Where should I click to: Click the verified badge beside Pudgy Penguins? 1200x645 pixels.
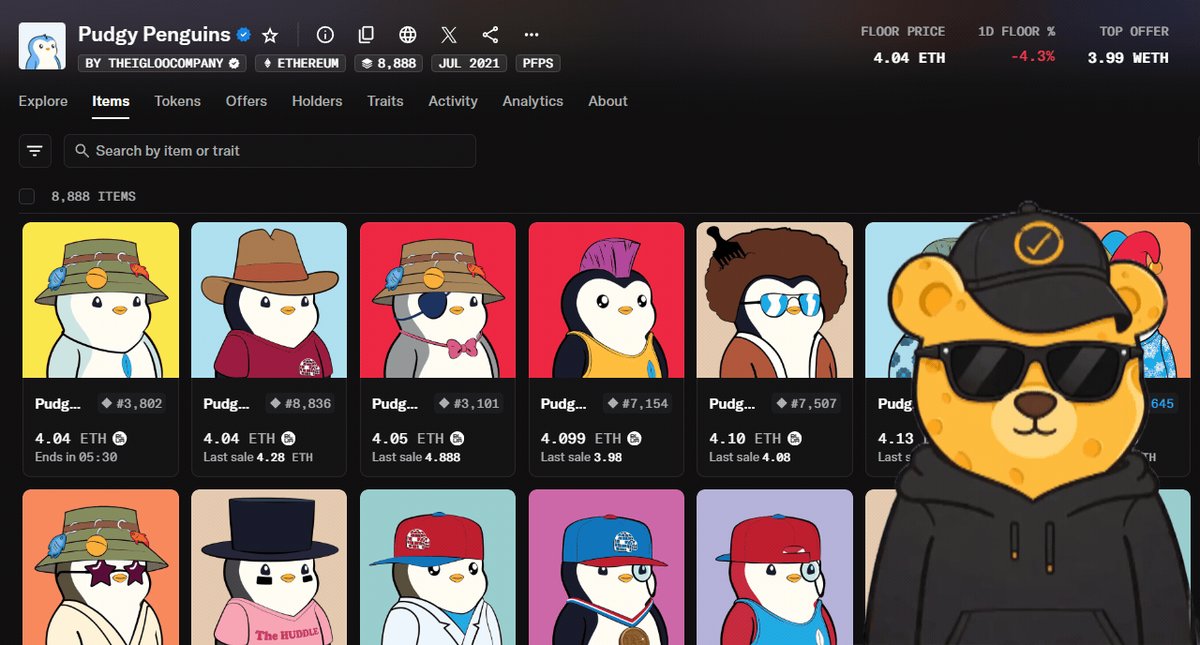[243, 35]
